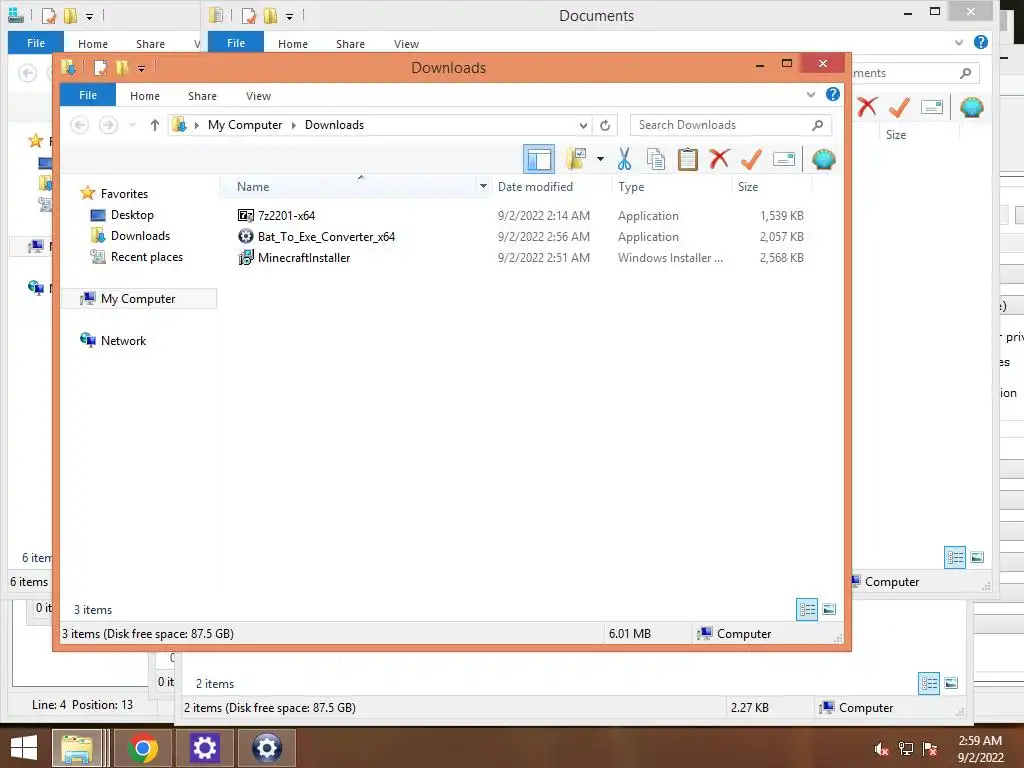Click the muted volume icon in system tray

[881, 749]
